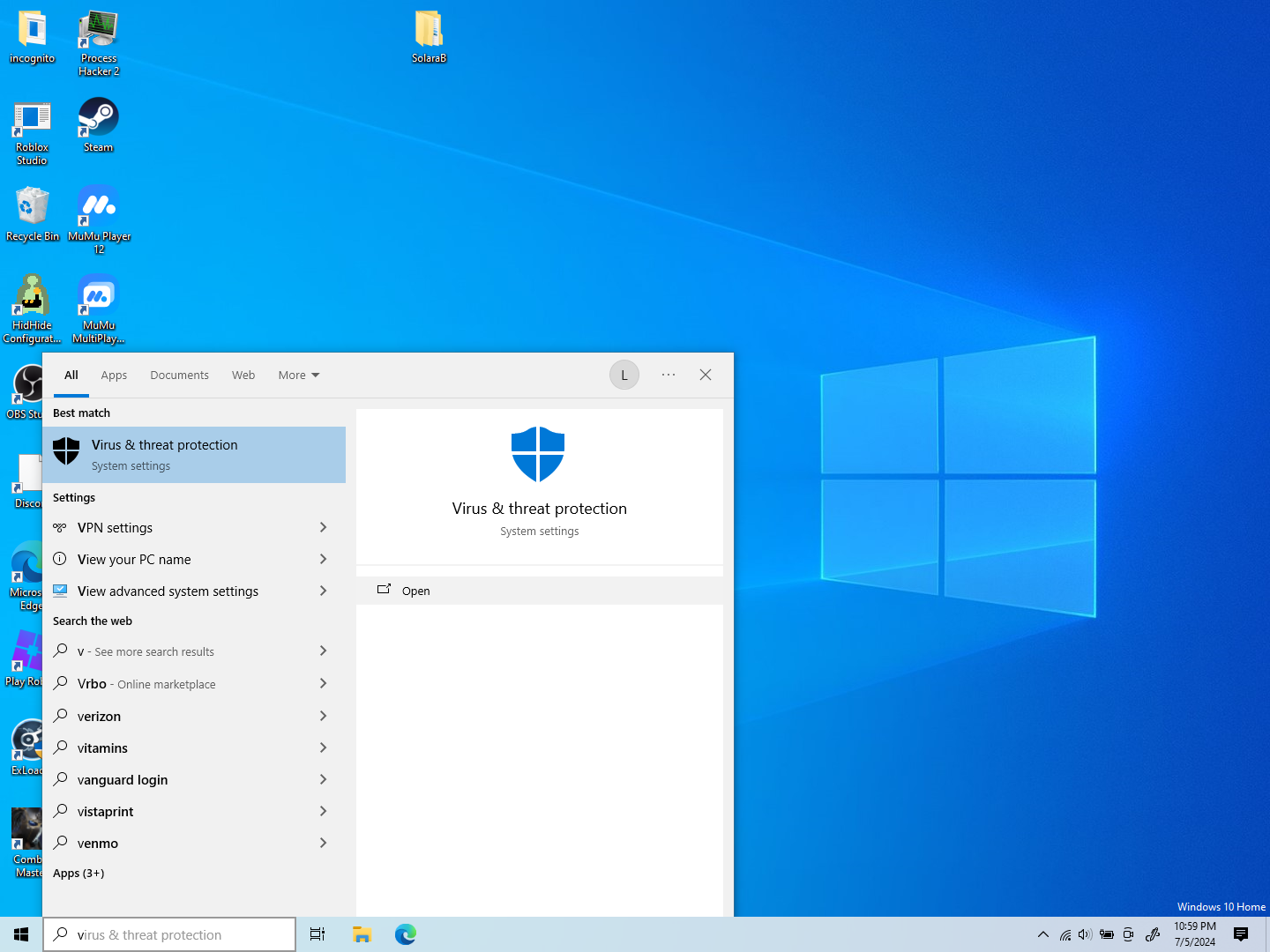This screenshot has height=952, width=1270.
Task: Open the battery status tray icon
Action: point(1107,934)
